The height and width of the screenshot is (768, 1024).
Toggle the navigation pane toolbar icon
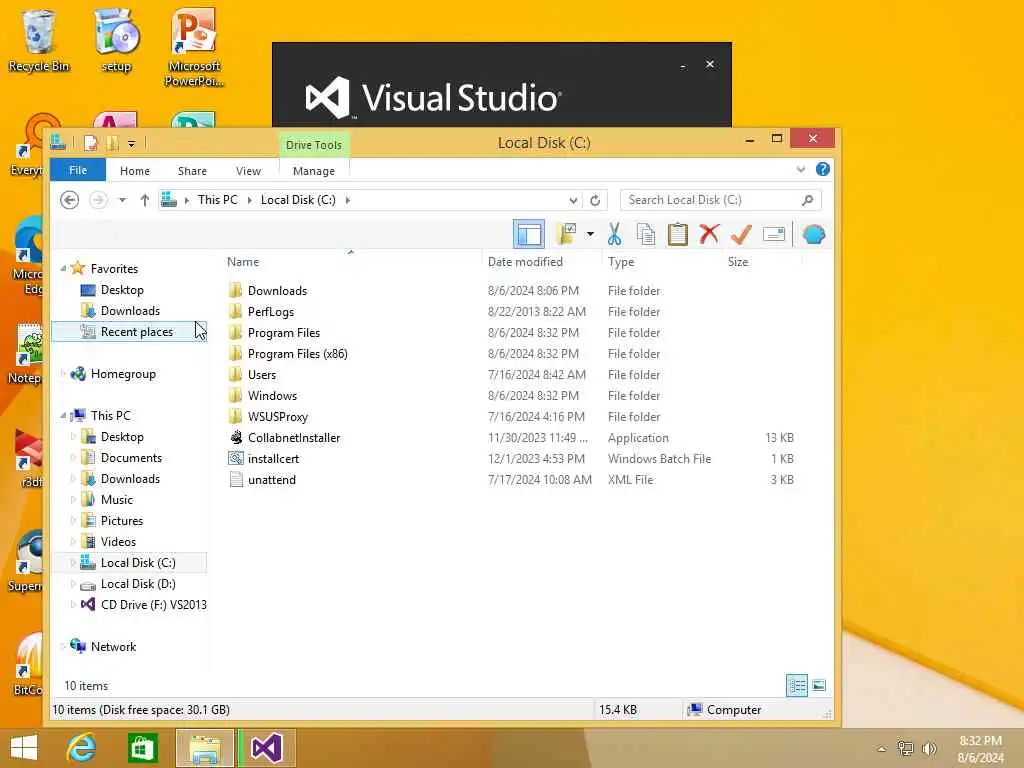pyautogui.click(x=529, y=234)
